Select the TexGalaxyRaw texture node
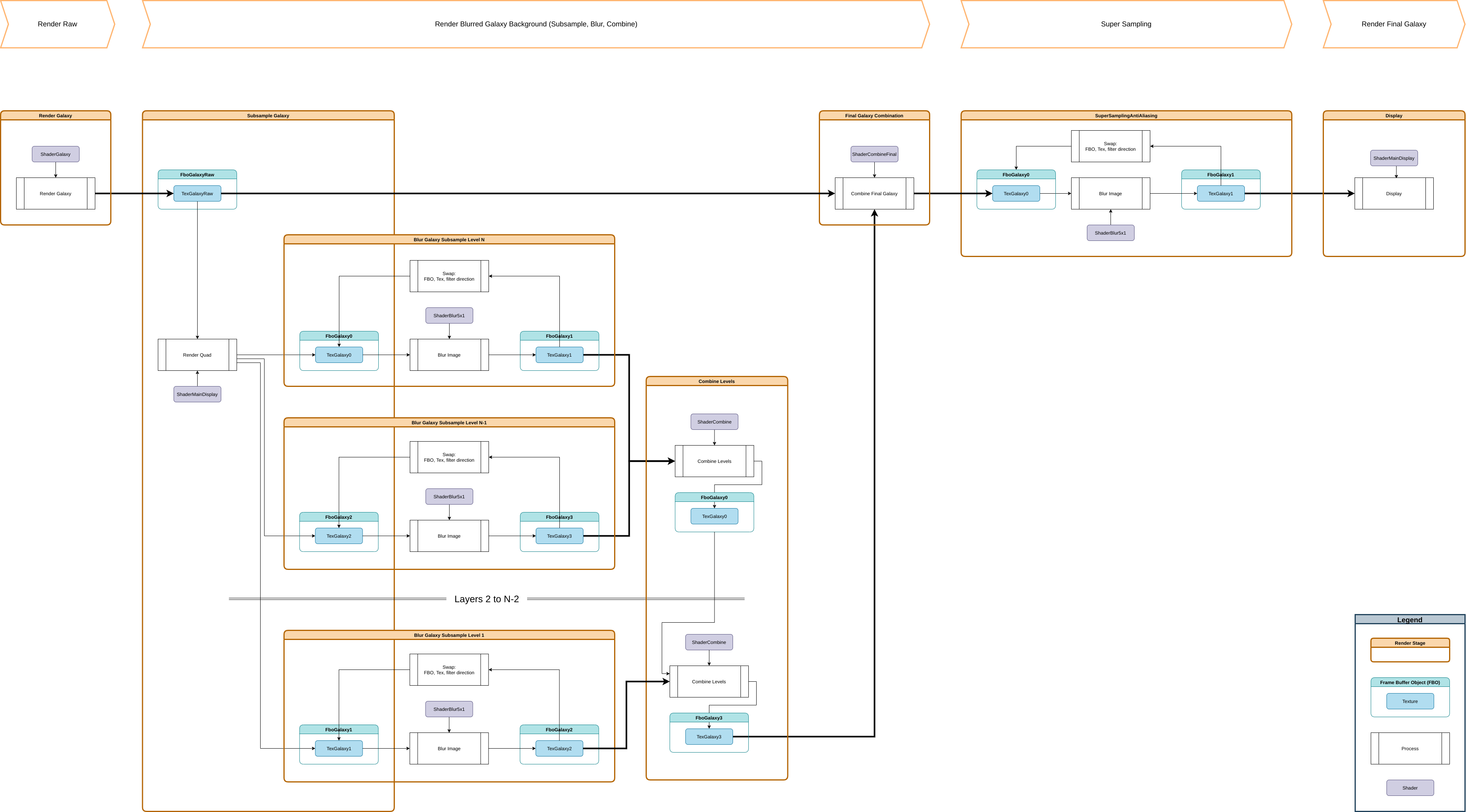The image size is (1466, 812). tap(197, 194)
